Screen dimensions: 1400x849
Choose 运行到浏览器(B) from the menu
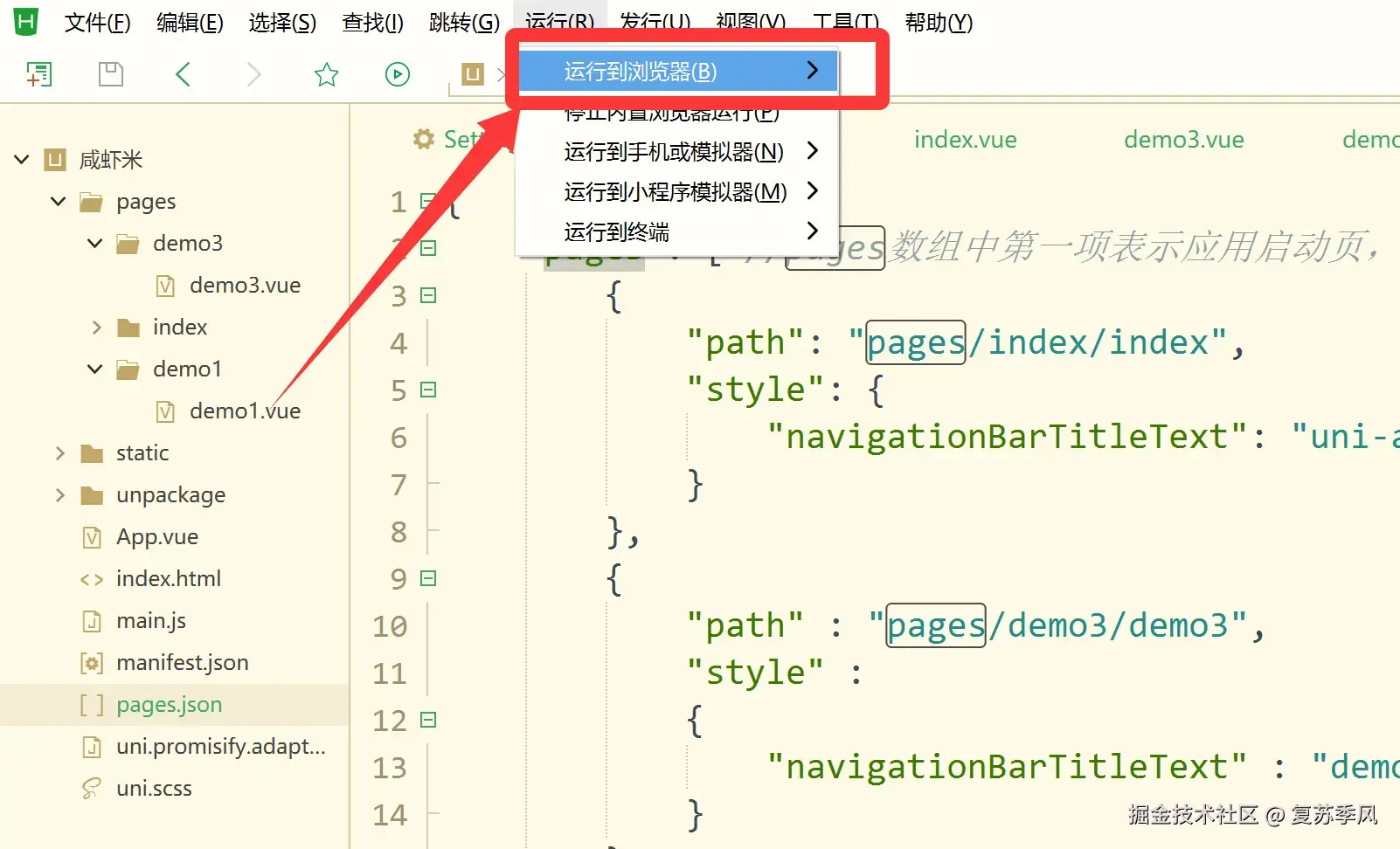point(679,71)
